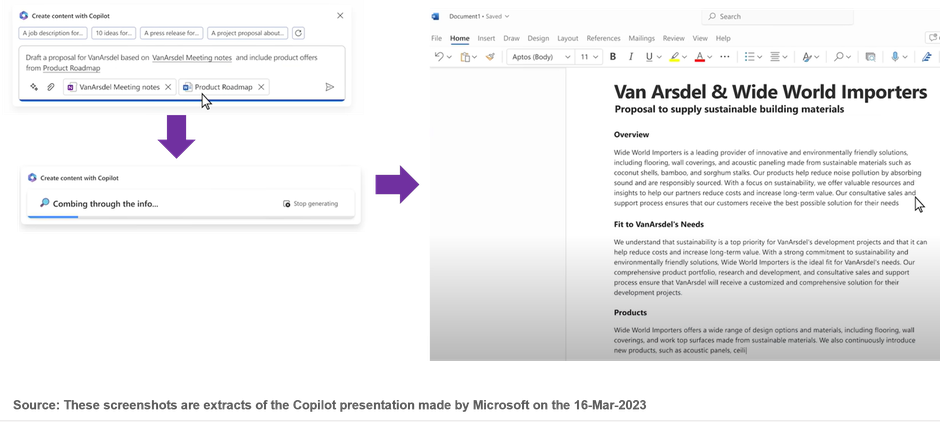Switch to the Mailings tab
This screenshot has height=422, width=940.
(641, 38)
